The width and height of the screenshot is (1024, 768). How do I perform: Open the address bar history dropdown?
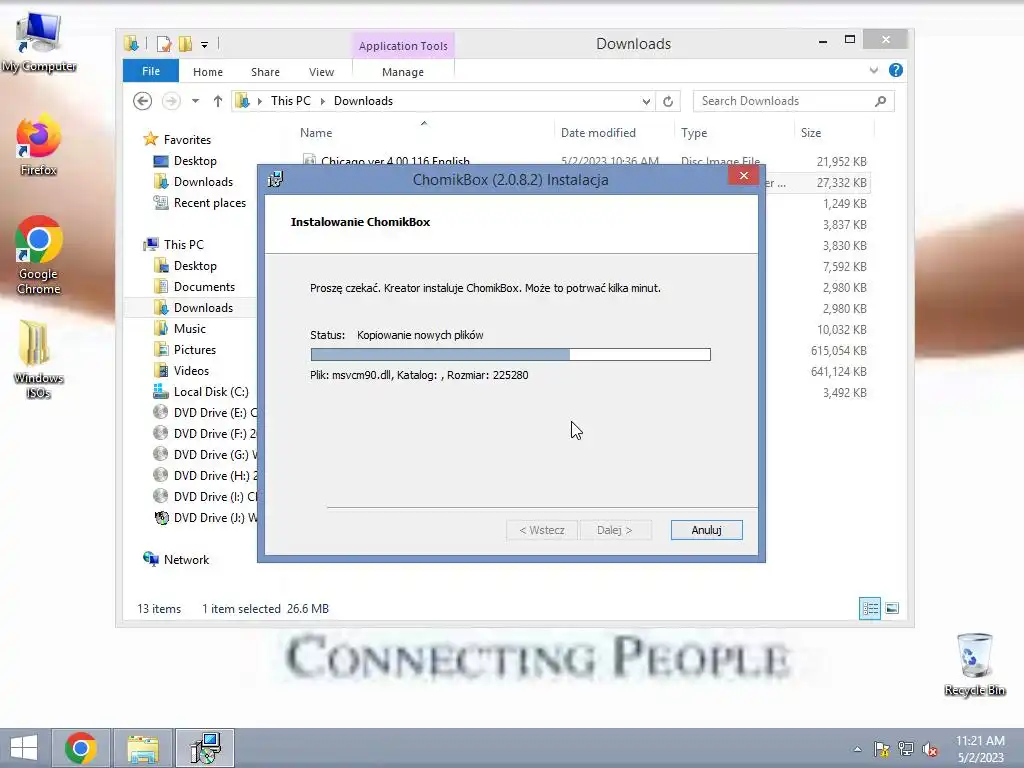[x=646, y=101]
